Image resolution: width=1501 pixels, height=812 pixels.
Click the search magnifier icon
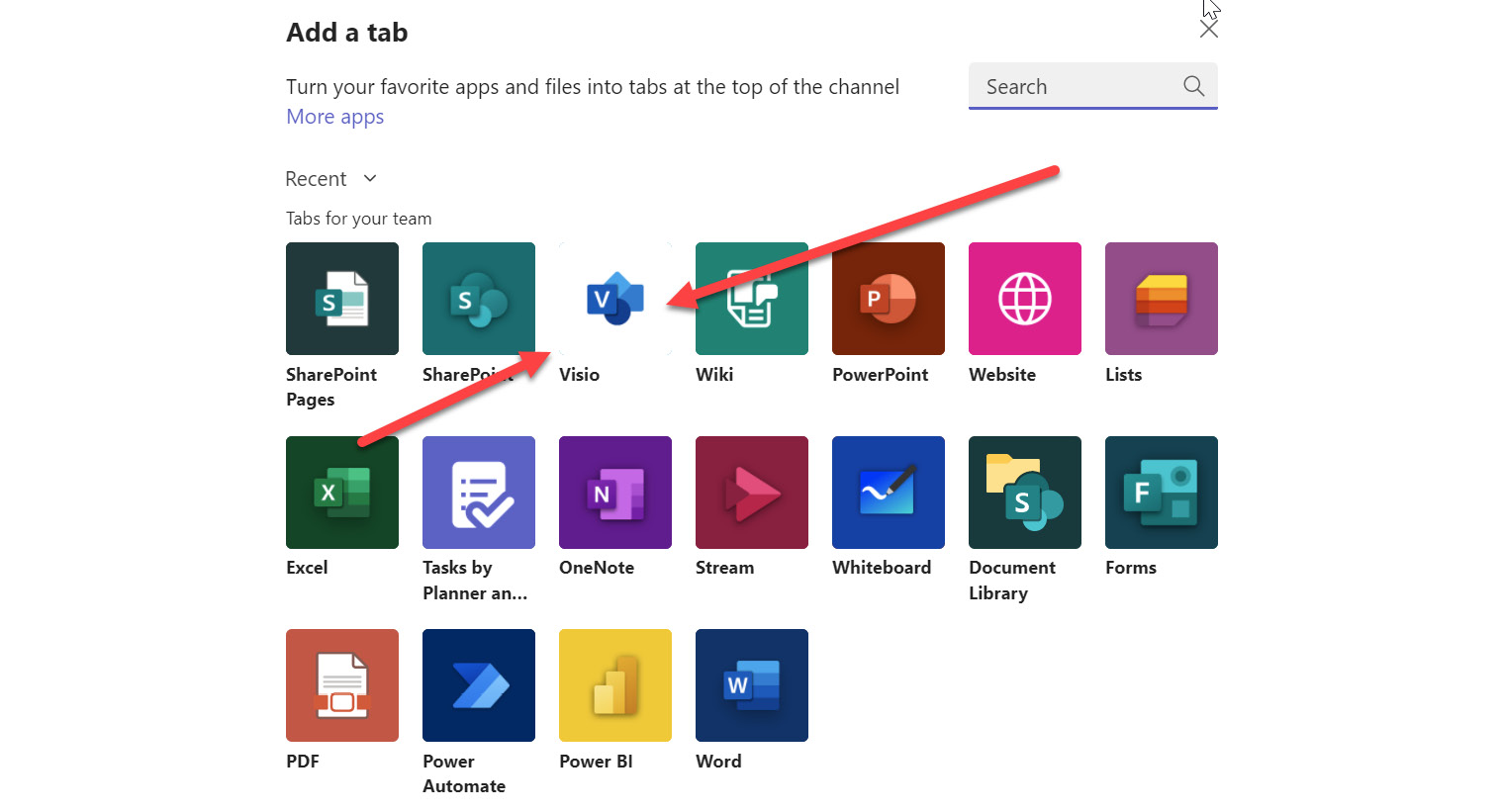(x=1194, y=86)
